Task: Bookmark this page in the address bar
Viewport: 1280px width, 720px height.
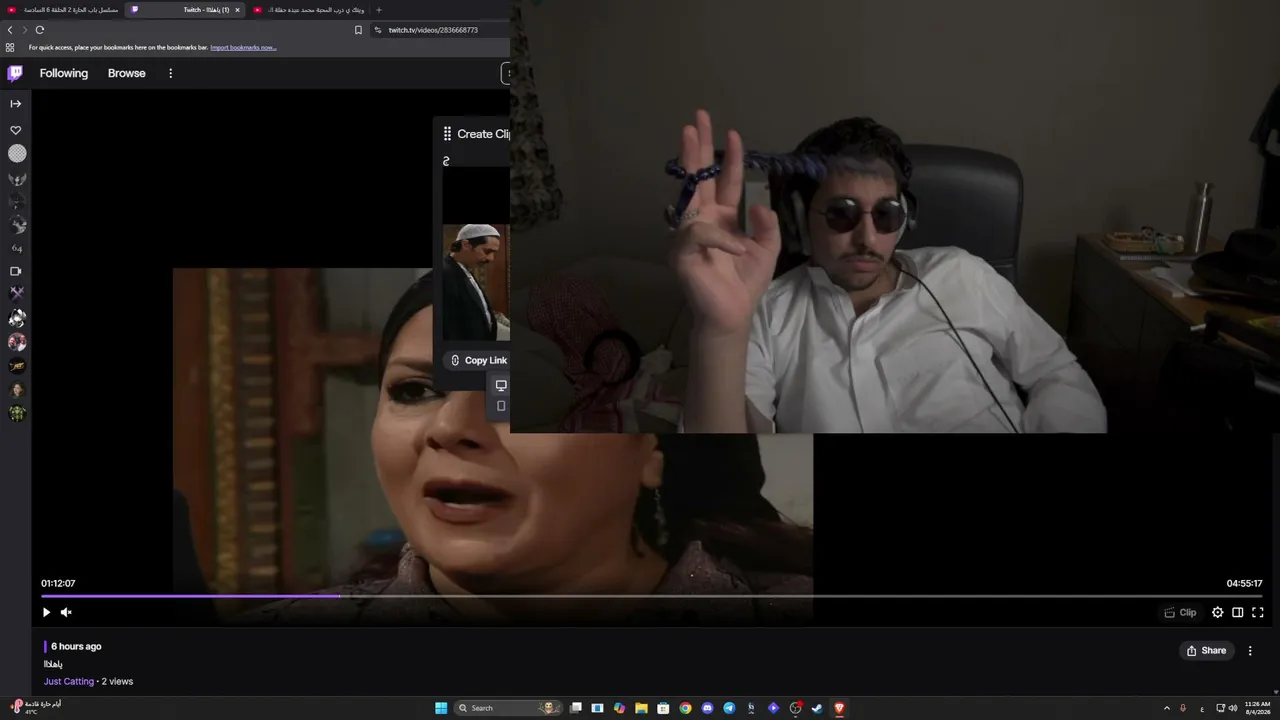Action: [358, 30]
